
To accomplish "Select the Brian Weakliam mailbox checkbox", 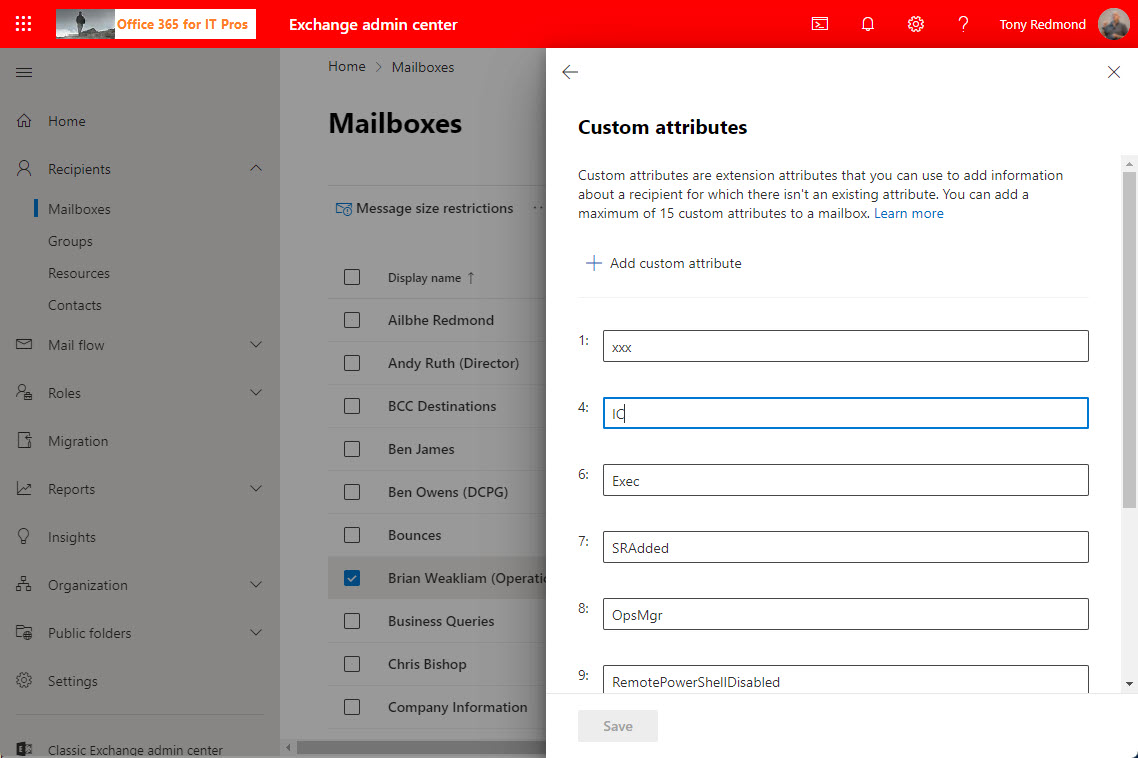I will (352, 578).
